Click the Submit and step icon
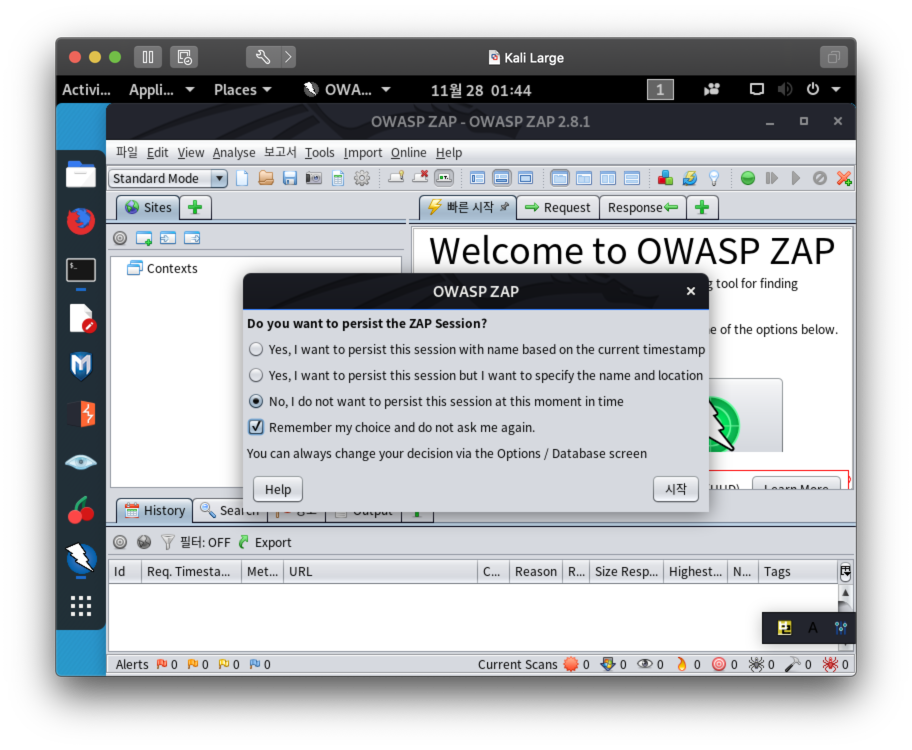Screen dimensions: 912x750 pyautogui.click(x=772, y=178)
